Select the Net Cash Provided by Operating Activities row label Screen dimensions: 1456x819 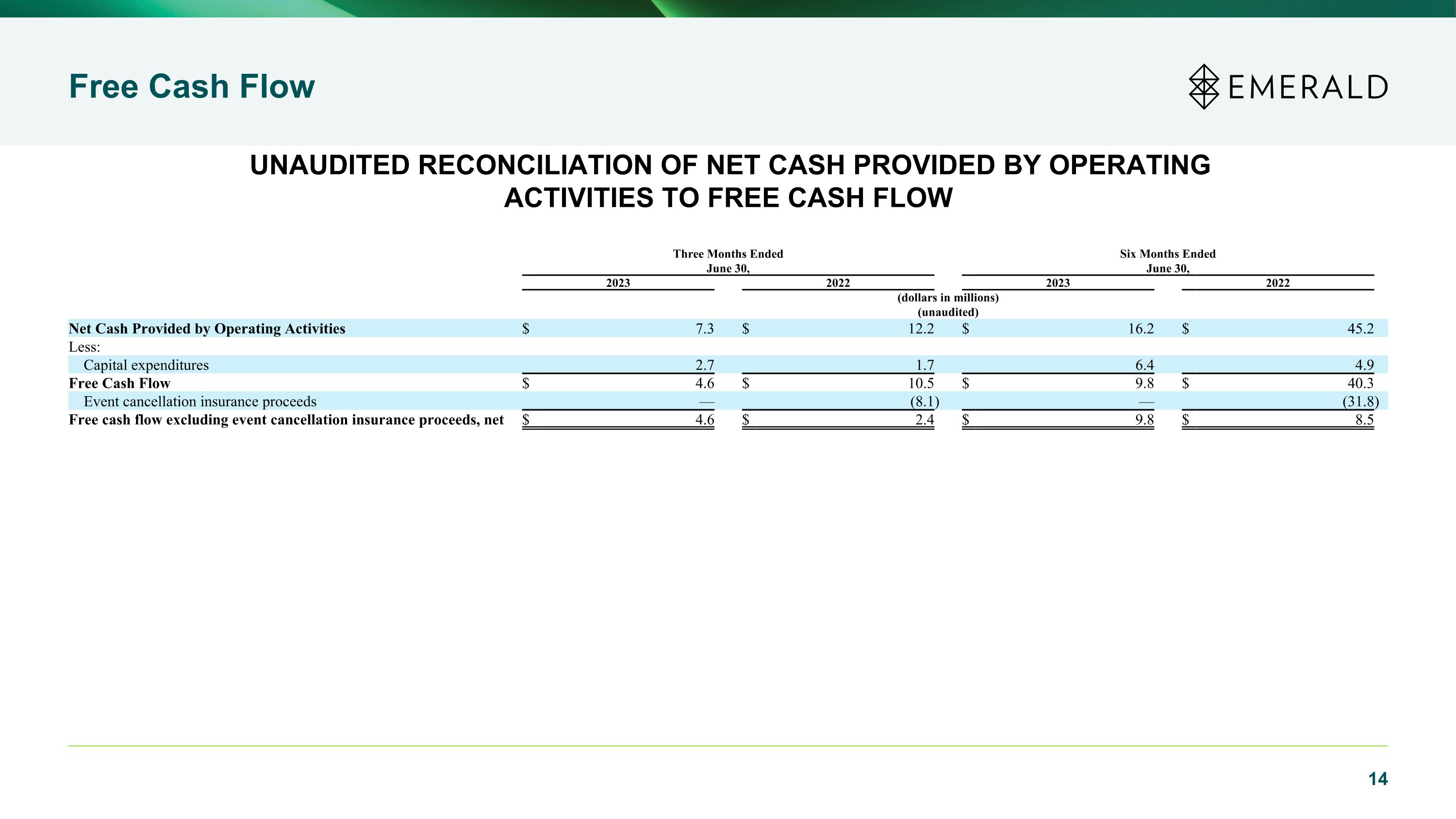pyautogui.click(x=207, y=328)
